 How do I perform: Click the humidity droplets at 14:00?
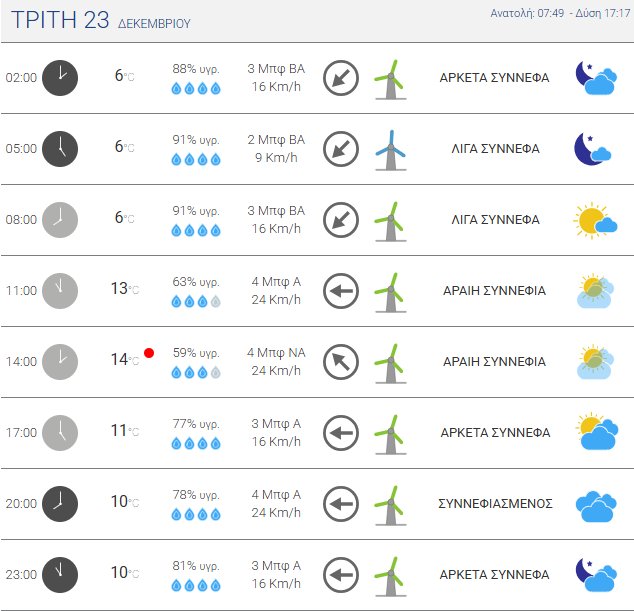pos(195,372)
